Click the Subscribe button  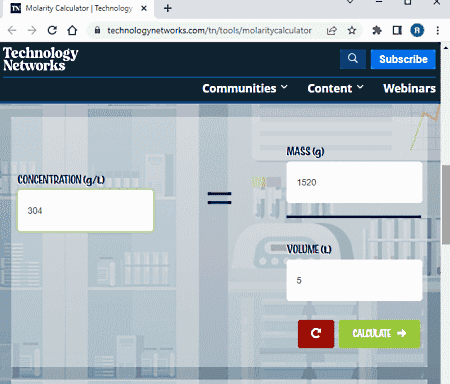pos(403,59)
